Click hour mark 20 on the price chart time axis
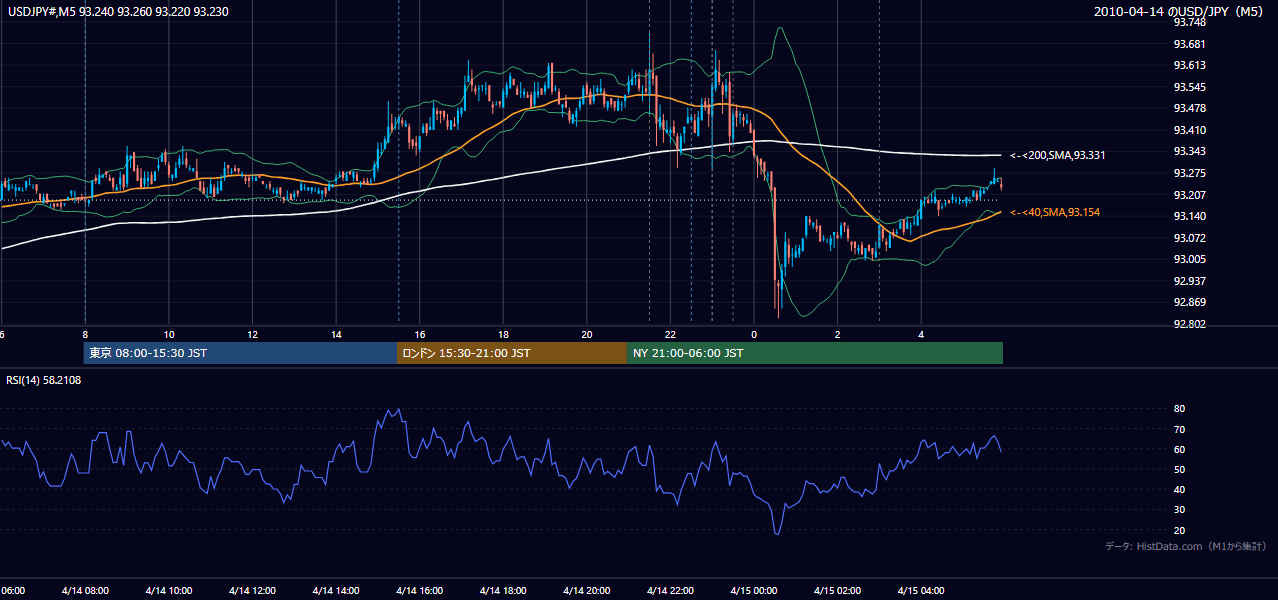 pyautogui.click(x=587, y=334)
